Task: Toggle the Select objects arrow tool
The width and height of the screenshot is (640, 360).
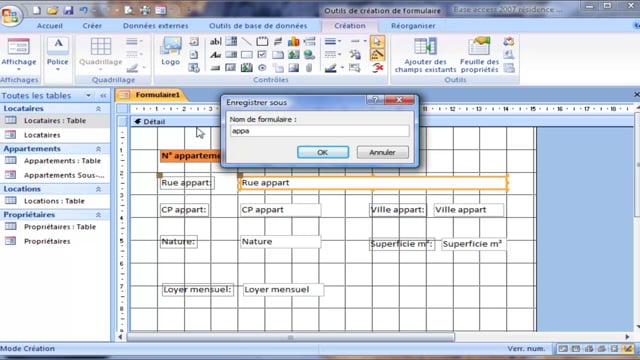Action: [x=377, y=41]
